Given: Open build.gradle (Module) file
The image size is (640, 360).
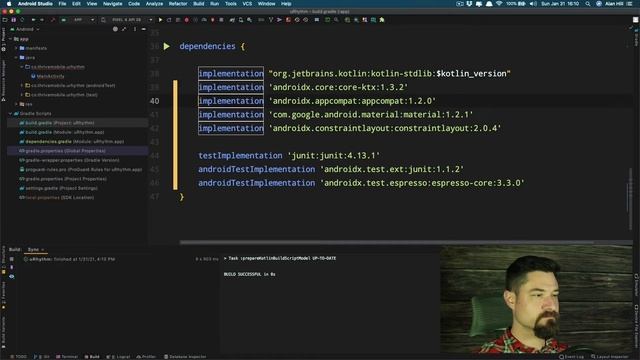Looking at the screenshot, I should [x=62, y=132].
